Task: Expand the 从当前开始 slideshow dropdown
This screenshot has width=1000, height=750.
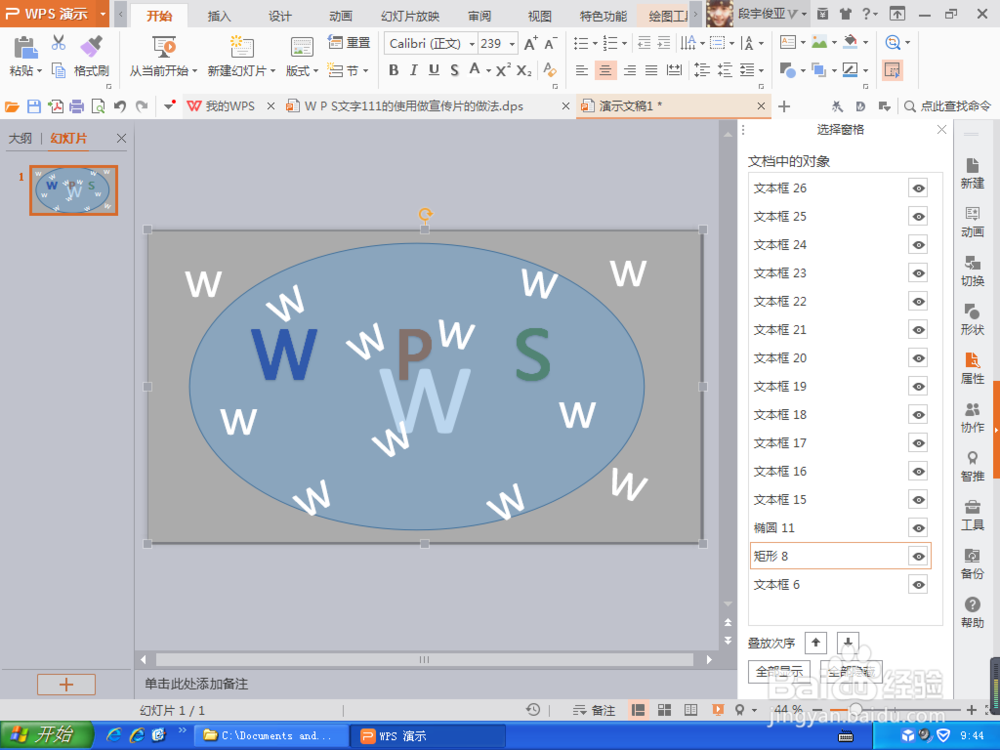Action: coord(195,71)
